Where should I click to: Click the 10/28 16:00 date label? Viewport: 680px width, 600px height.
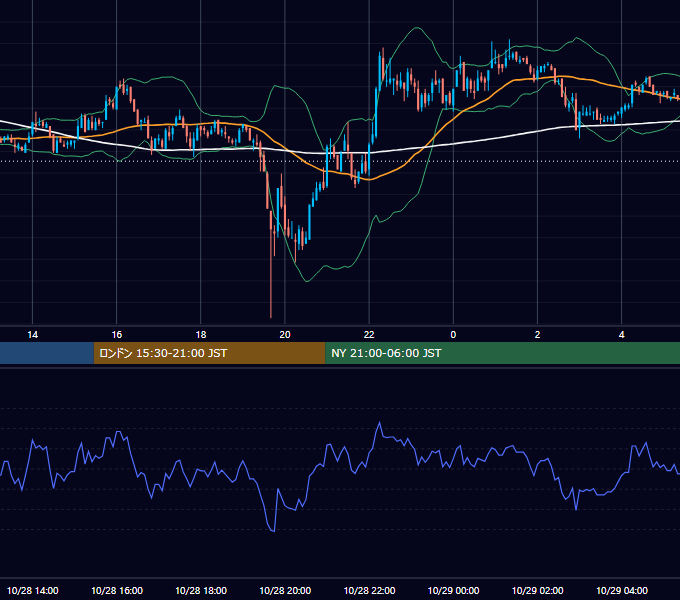click(117, 590)
